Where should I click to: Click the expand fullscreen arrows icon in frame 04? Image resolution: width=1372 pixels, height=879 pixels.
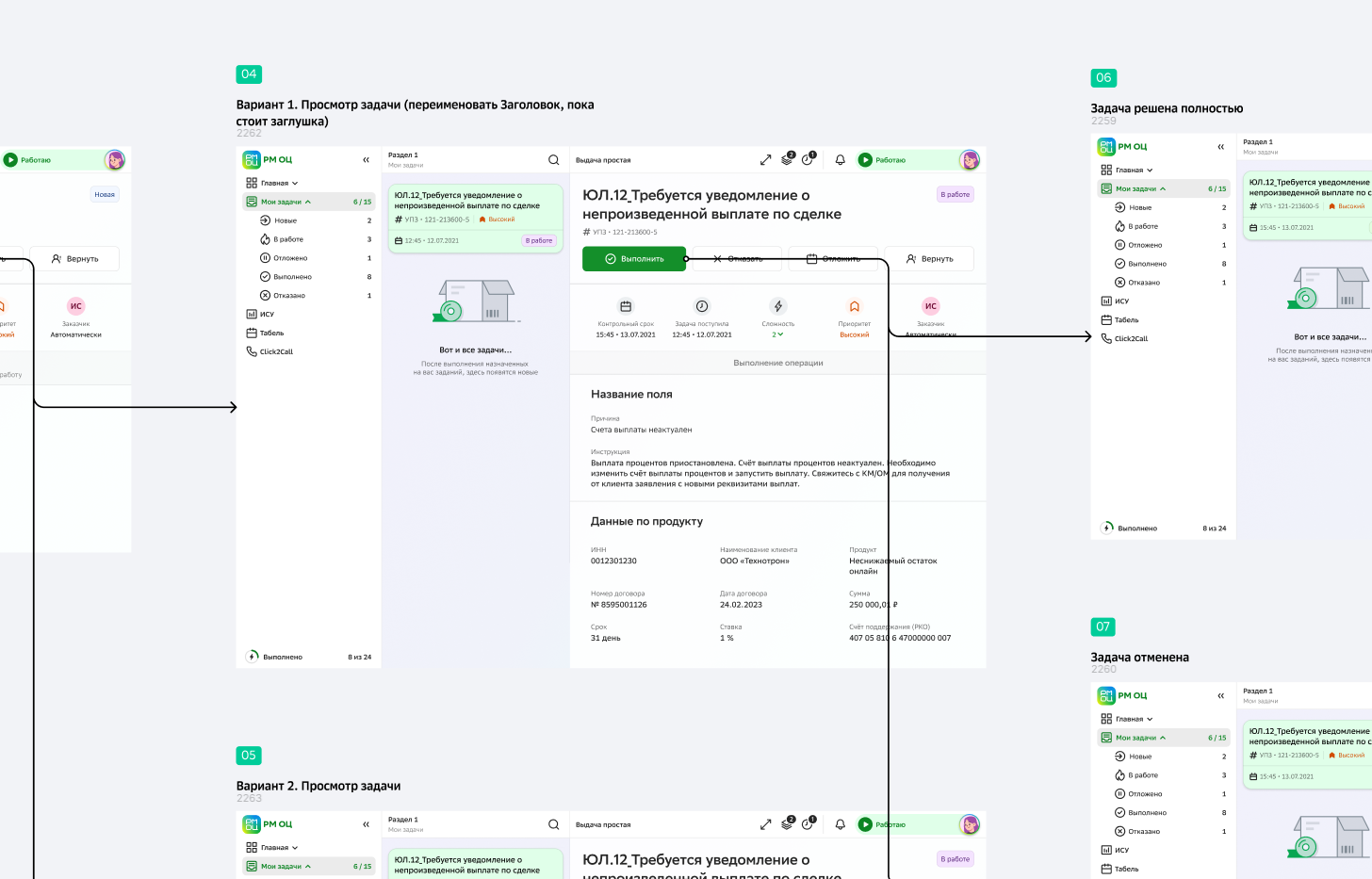pos(765,160)
